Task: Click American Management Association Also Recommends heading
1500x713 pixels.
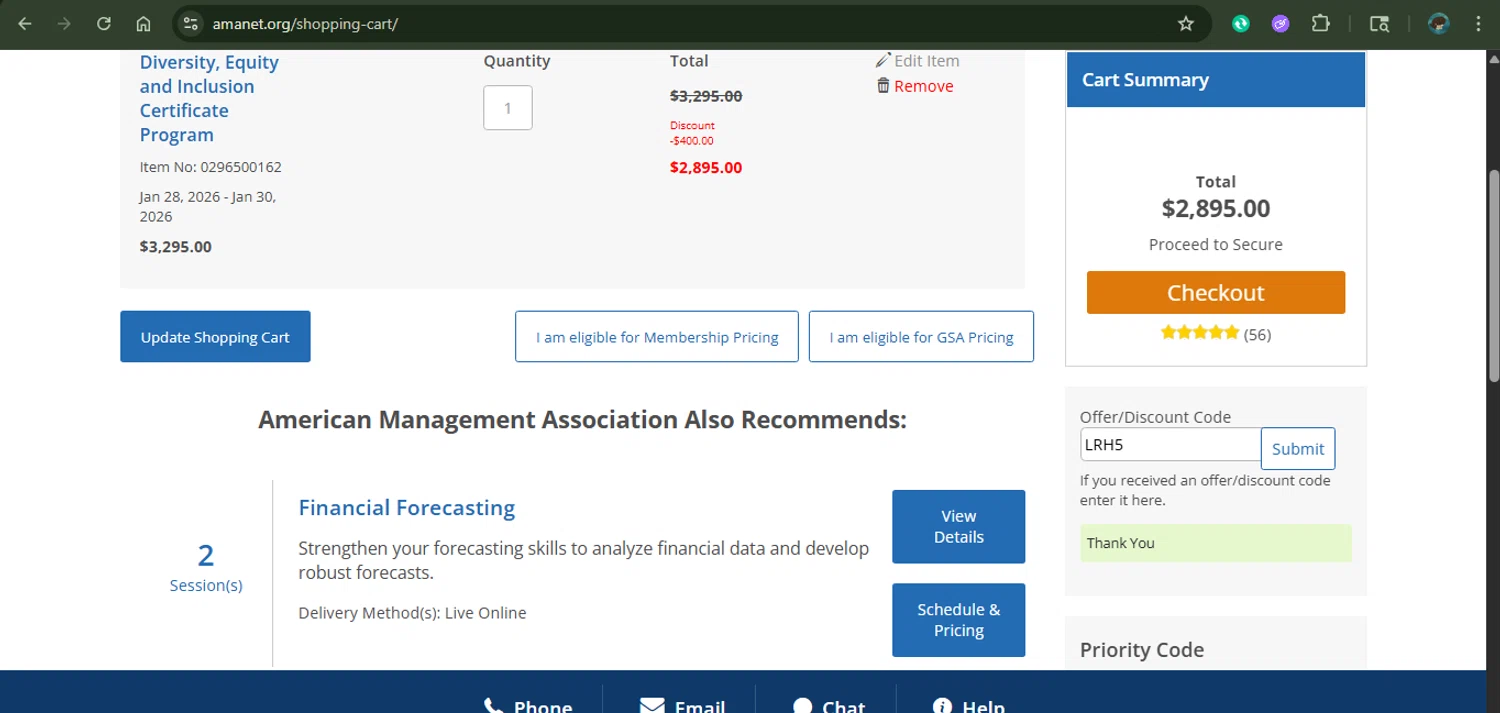Action: point(582,419)
